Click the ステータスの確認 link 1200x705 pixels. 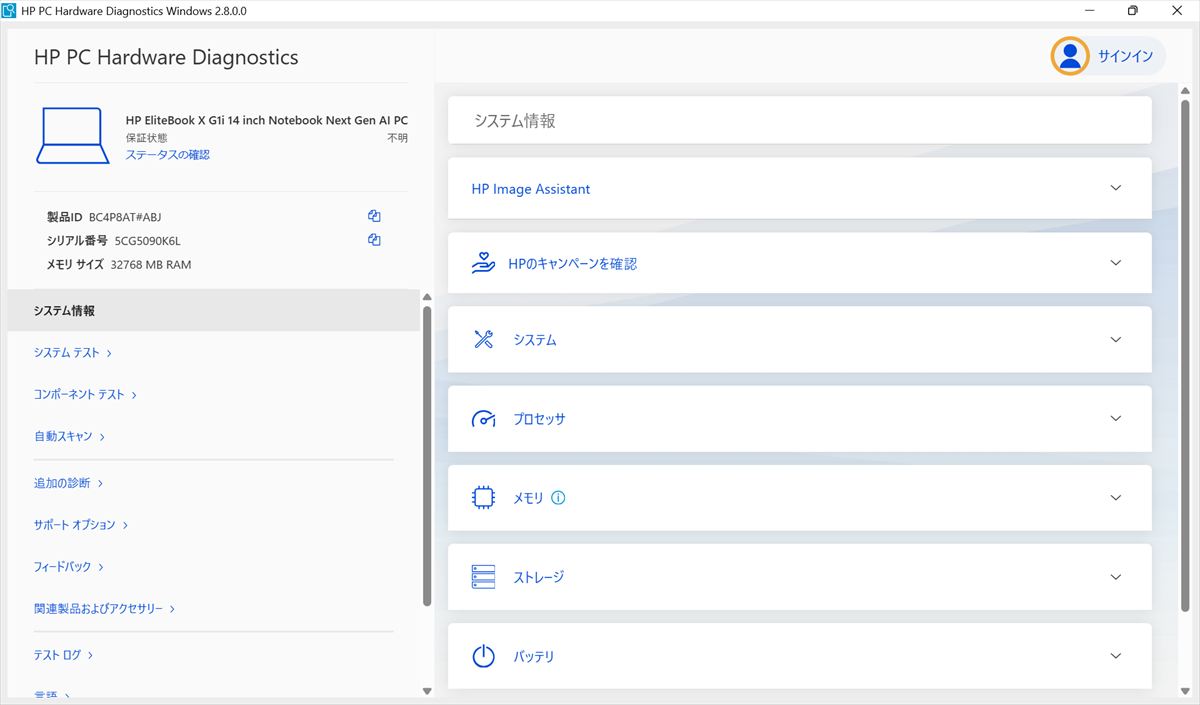click(x=167, y=155)
